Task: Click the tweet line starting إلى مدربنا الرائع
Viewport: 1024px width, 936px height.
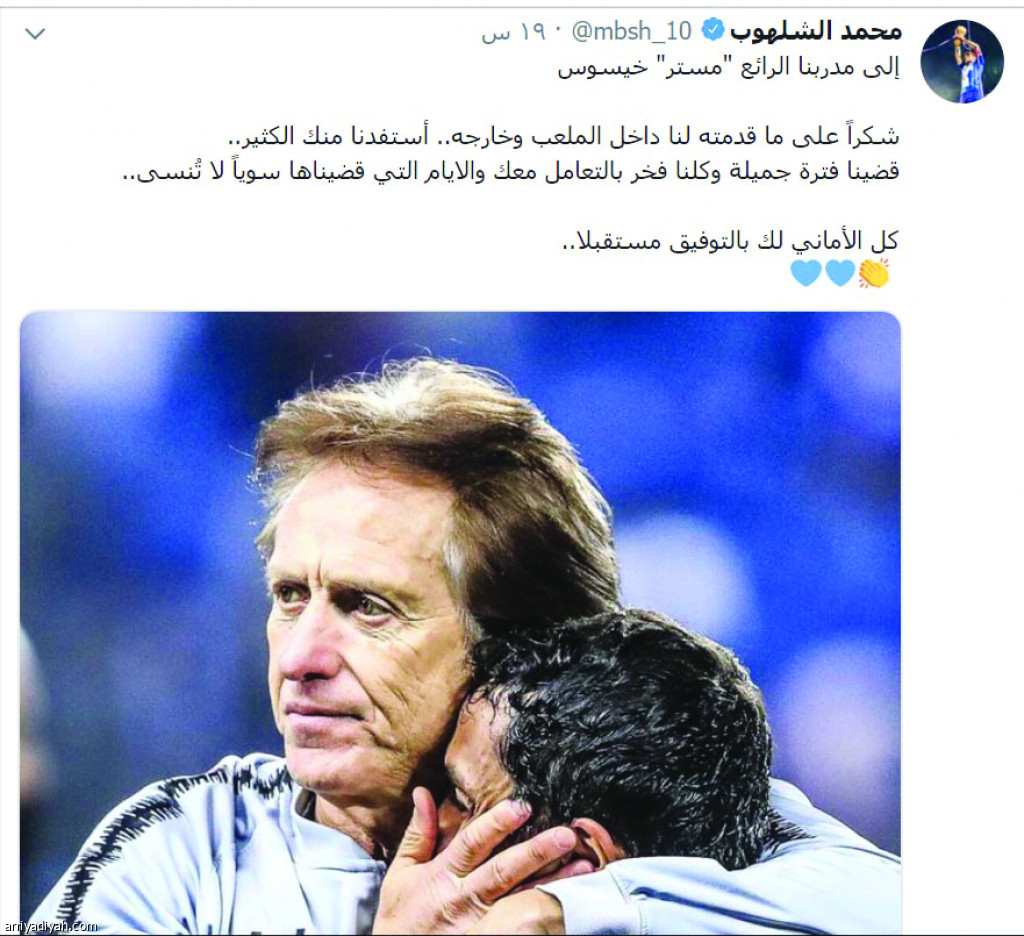Action: point(728,68)
